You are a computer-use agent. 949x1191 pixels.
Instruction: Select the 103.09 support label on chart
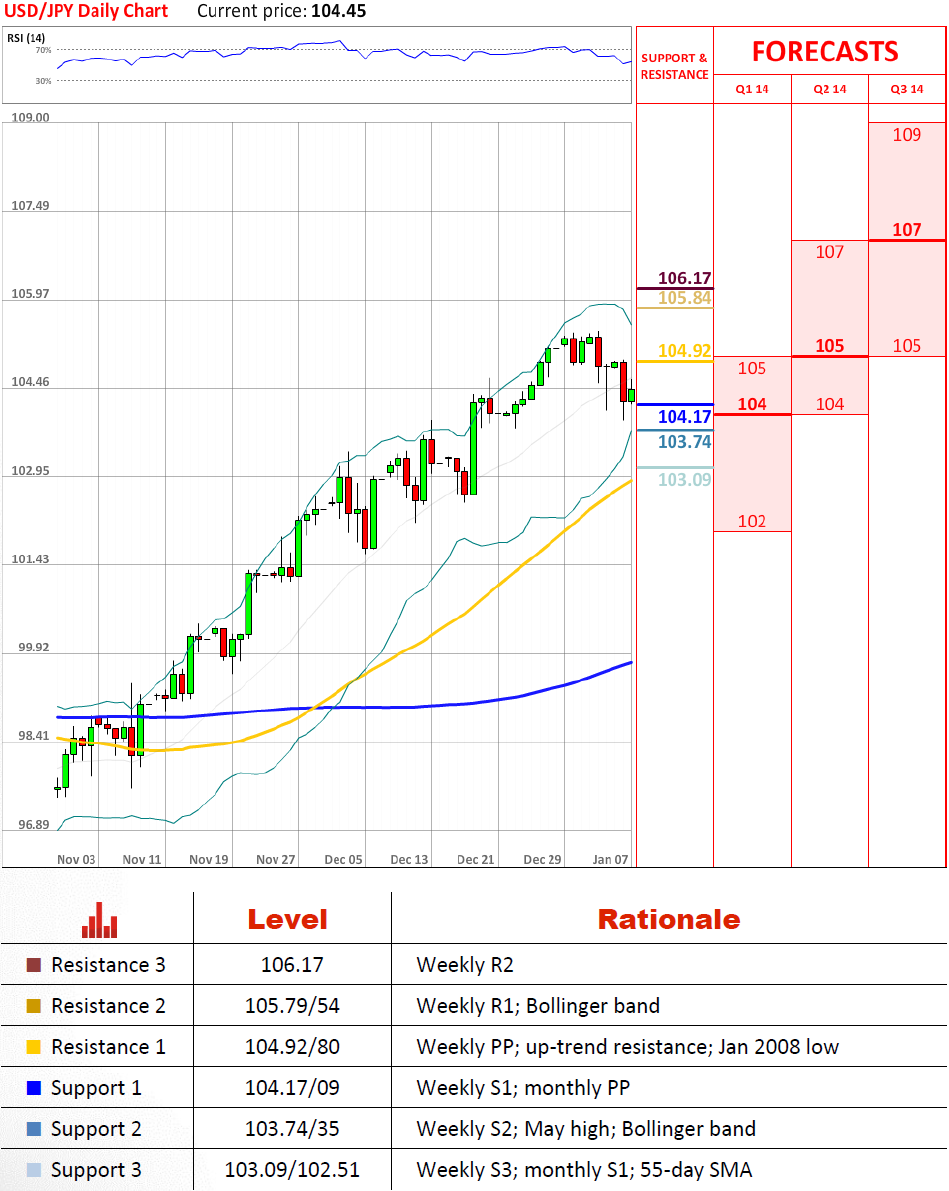[685, 480]
